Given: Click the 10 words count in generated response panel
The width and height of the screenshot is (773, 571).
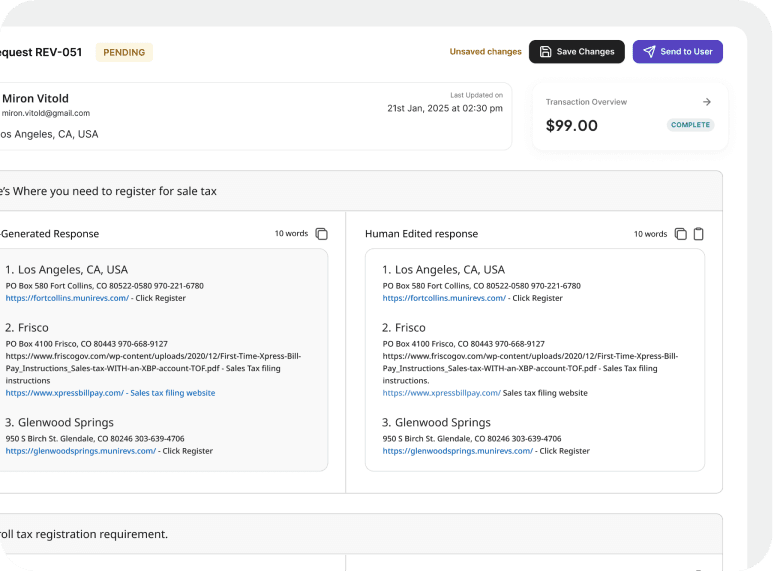Looking at the screenshot, I should (x=291, y=233).
